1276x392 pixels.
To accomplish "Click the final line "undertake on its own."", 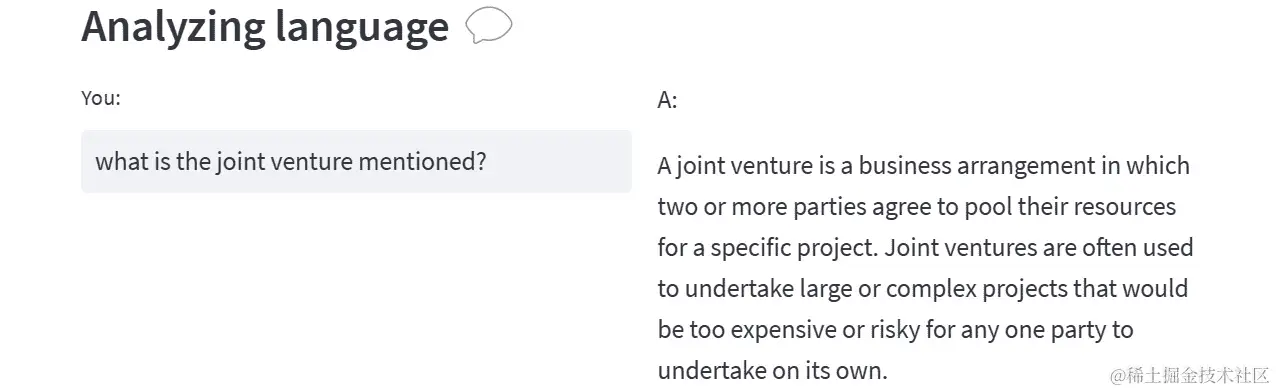I will point(772,371).
